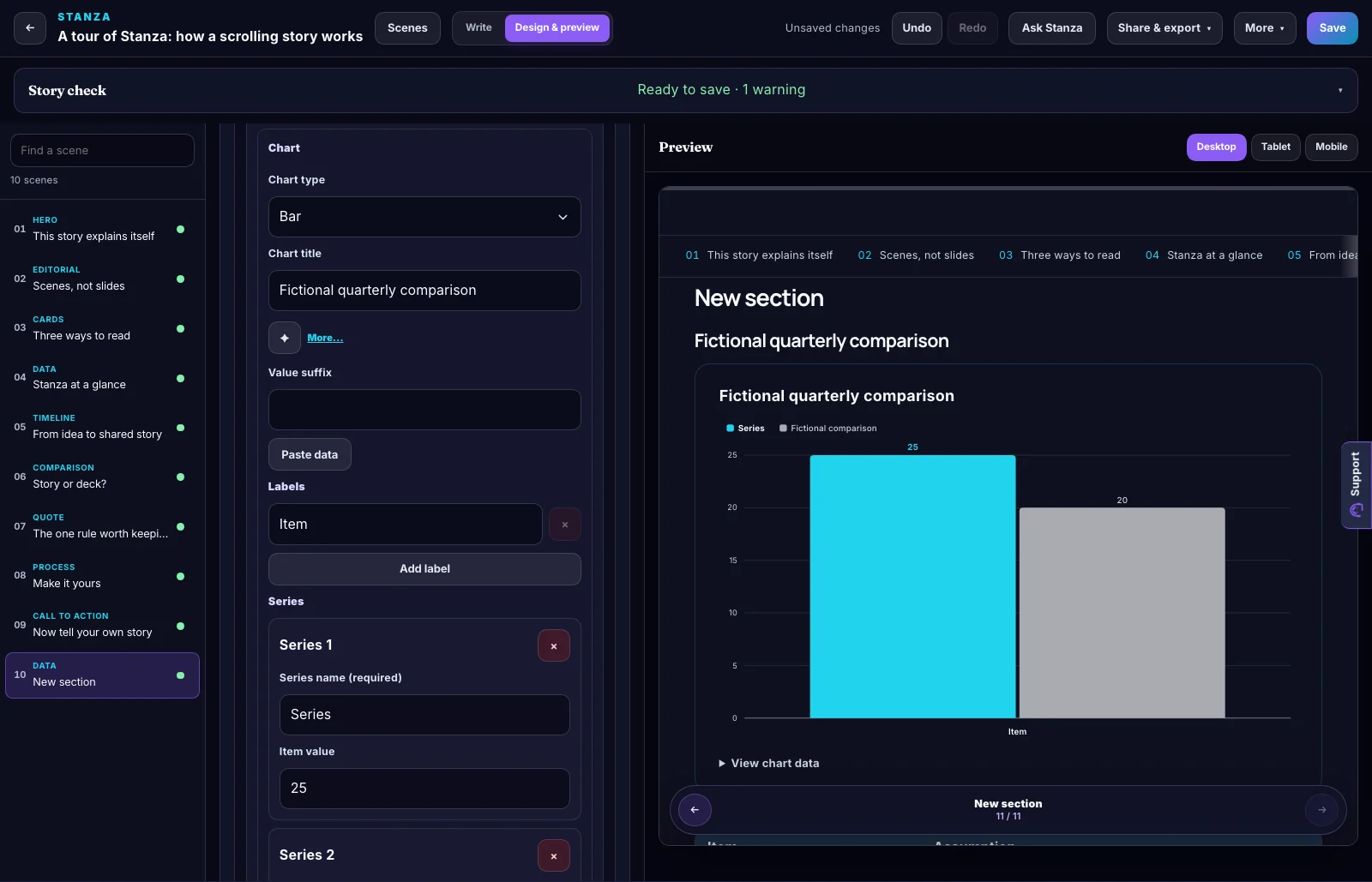Viewport: 1372px width, 882px height.
Task: Open the More menu
Action: tap(1265, 28)
